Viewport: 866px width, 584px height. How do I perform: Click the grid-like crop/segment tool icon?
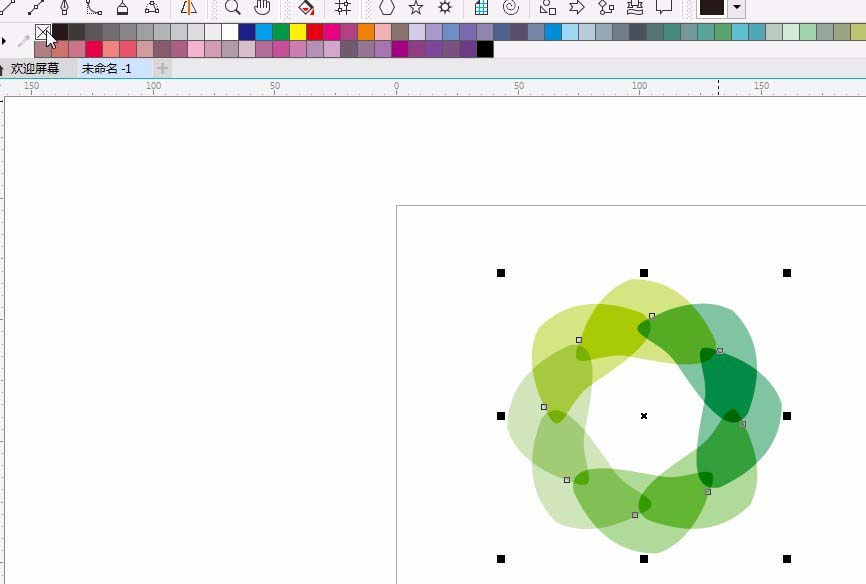(x=343, y=7)
